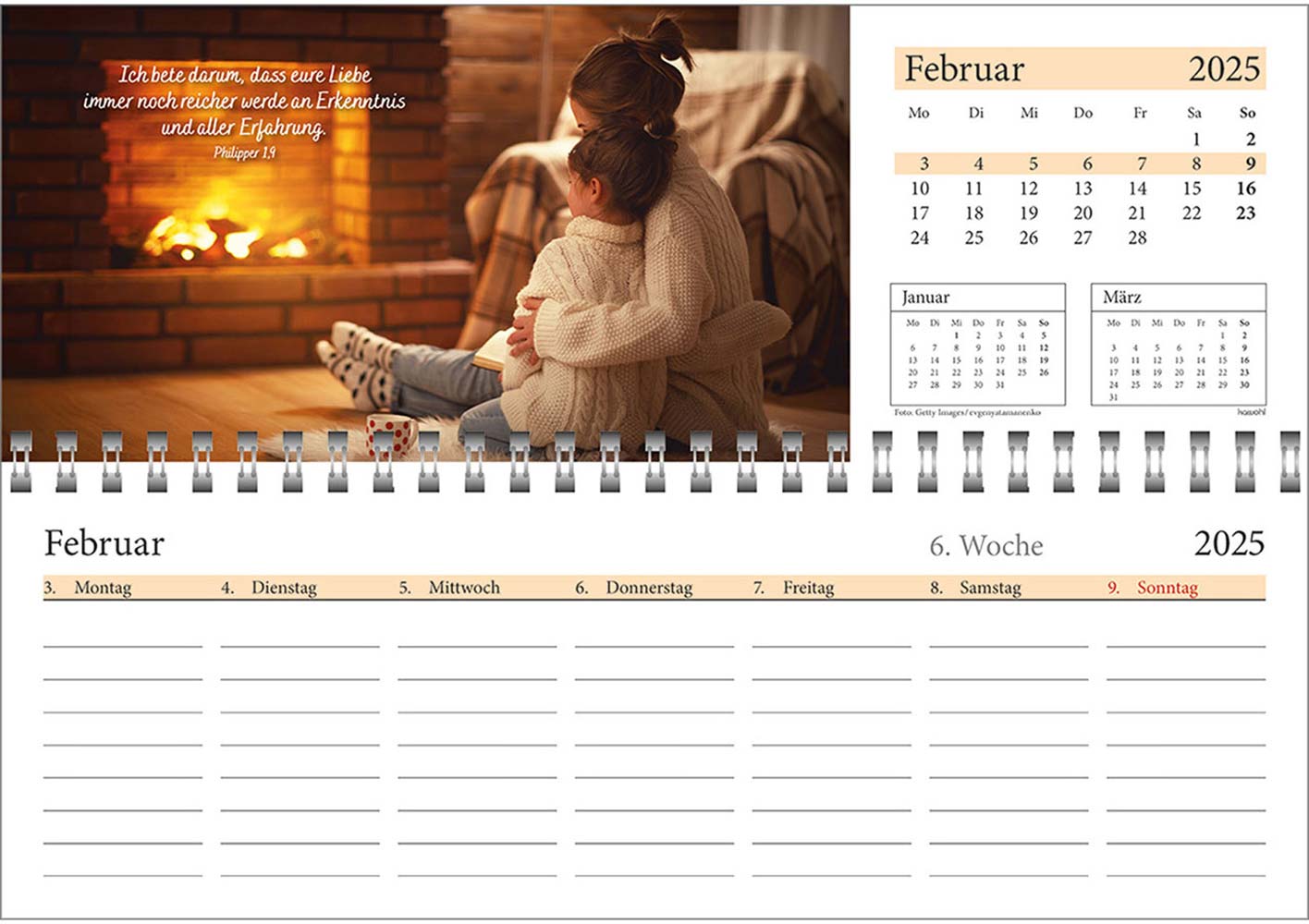Click date 2 in the large February grid
The height and width of the screenshot is (924, 1309).
click(x=1251, y=140)
